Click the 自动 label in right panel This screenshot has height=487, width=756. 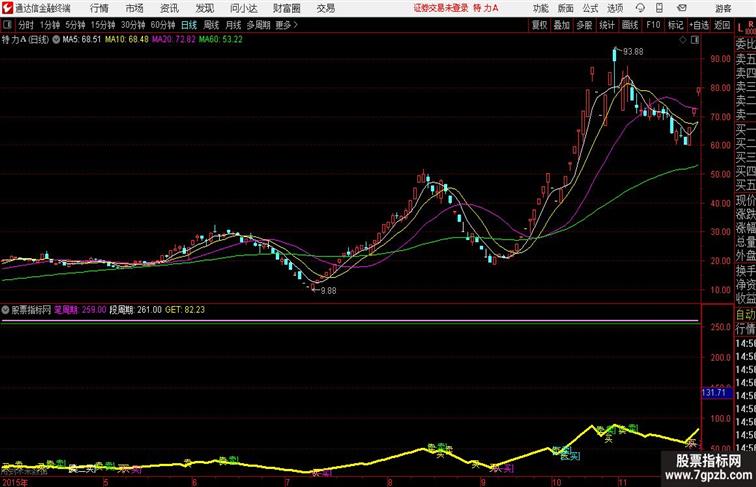745,314
